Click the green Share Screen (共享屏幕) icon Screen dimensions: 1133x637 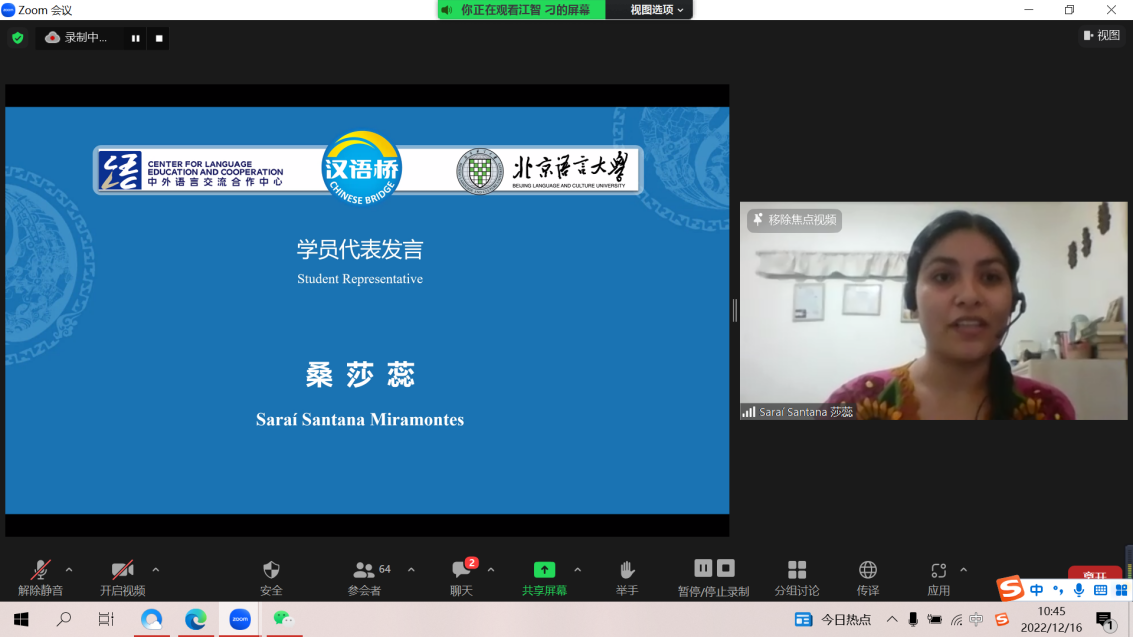(544, 570)
